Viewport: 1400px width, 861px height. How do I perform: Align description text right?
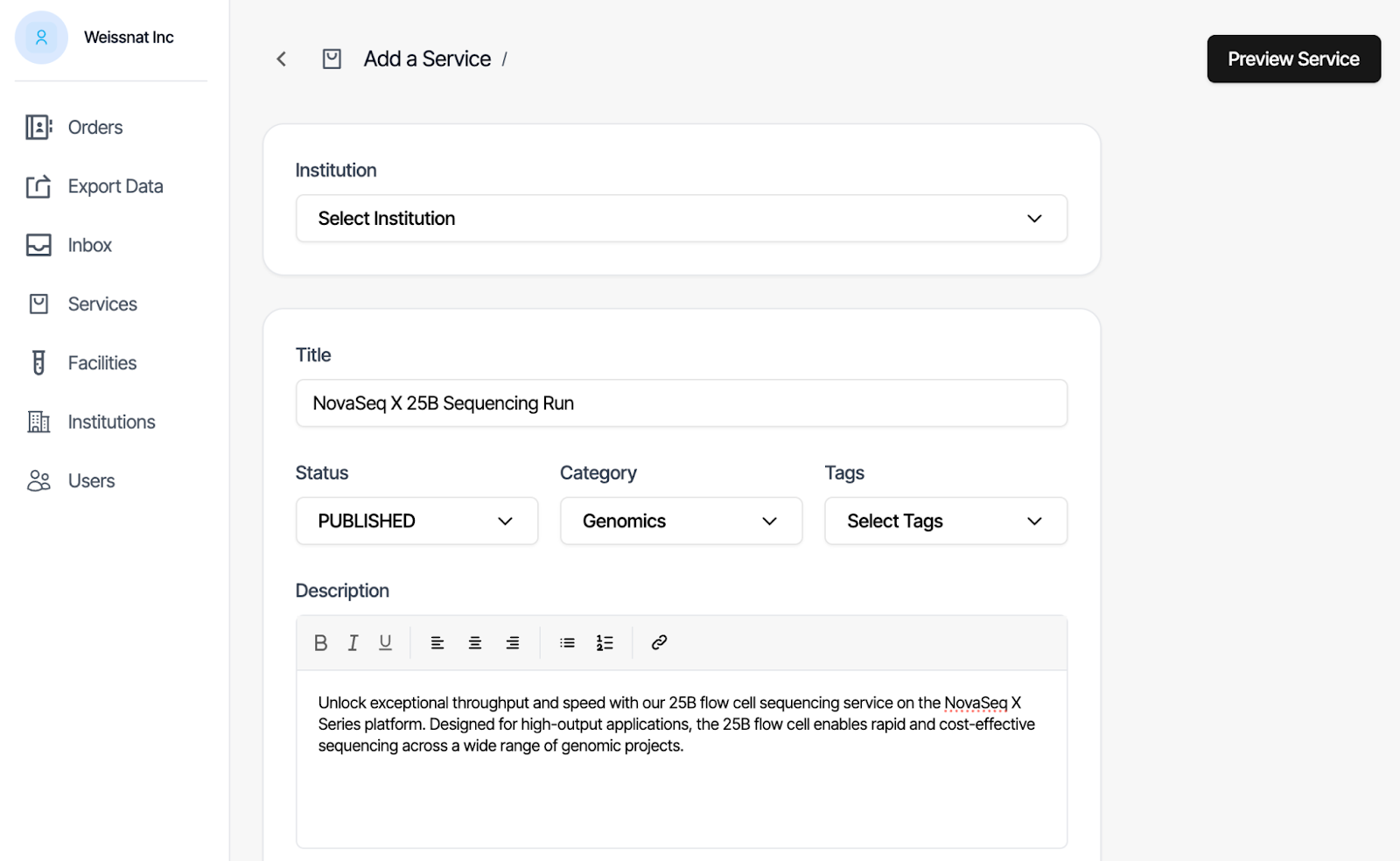point(513,643)
